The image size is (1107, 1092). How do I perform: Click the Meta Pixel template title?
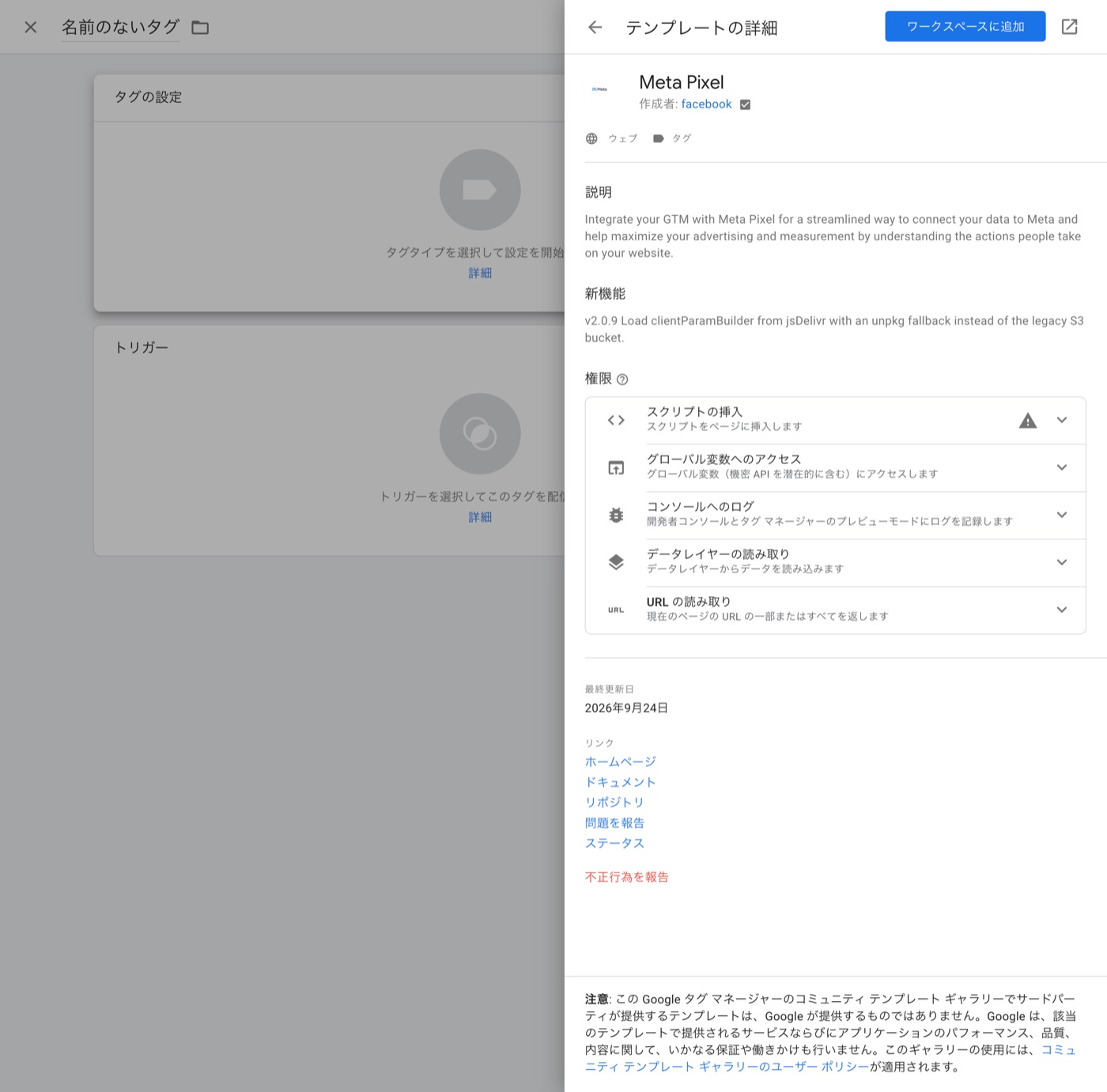682,82
